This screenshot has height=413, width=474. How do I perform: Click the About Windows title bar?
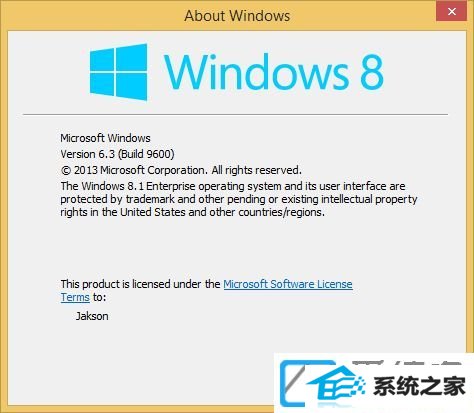(x=237, y=16)
